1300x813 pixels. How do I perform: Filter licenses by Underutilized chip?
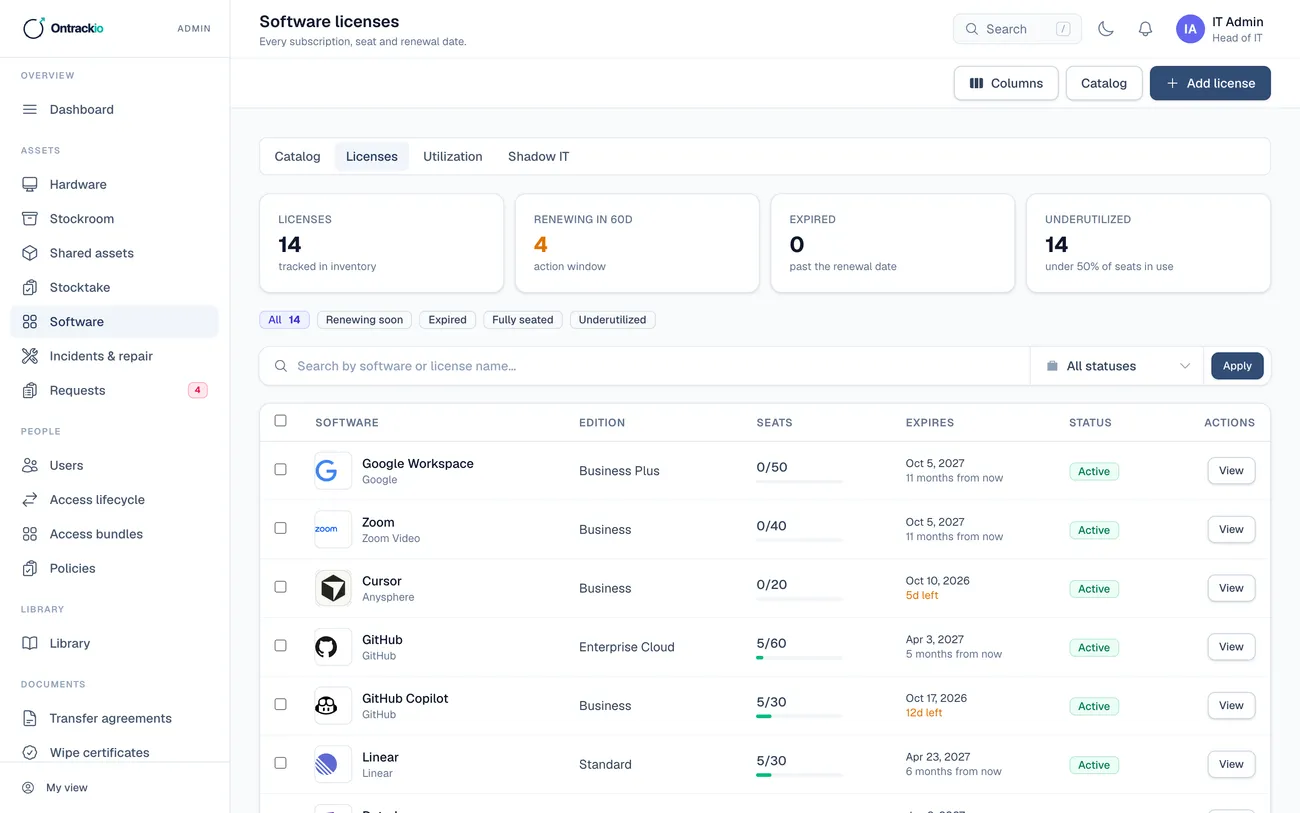[x=612, y=320]
